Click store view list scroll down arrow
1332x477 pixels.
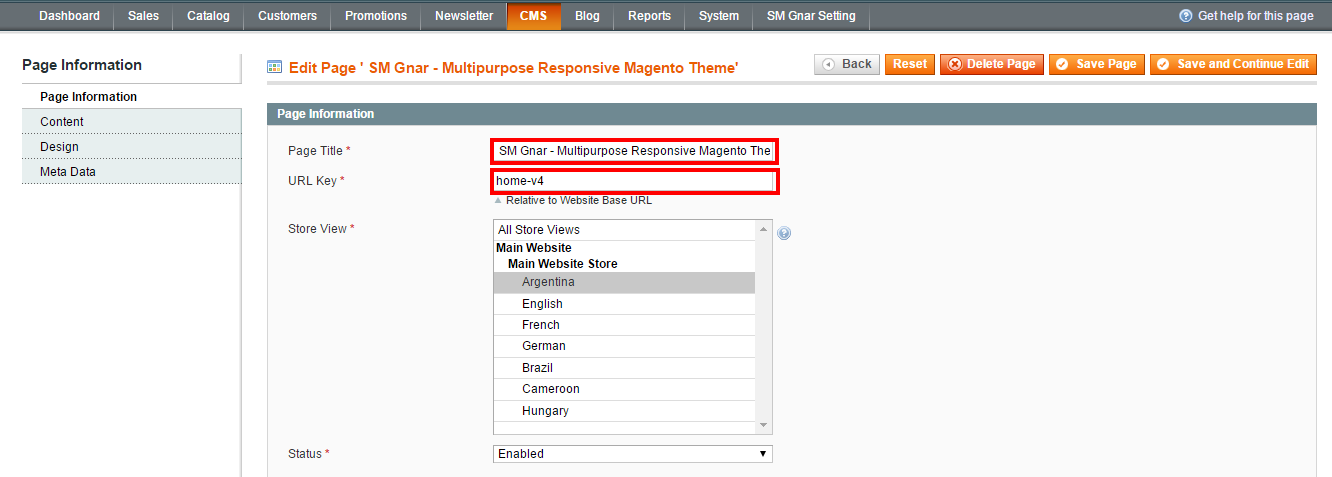764,425
